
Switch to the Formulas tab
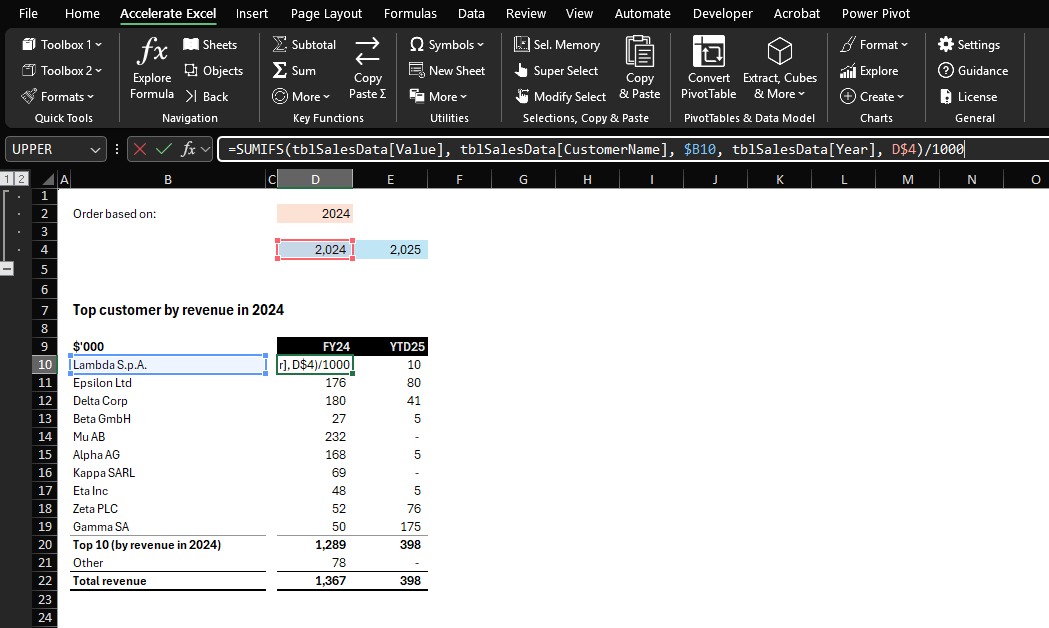410,13
